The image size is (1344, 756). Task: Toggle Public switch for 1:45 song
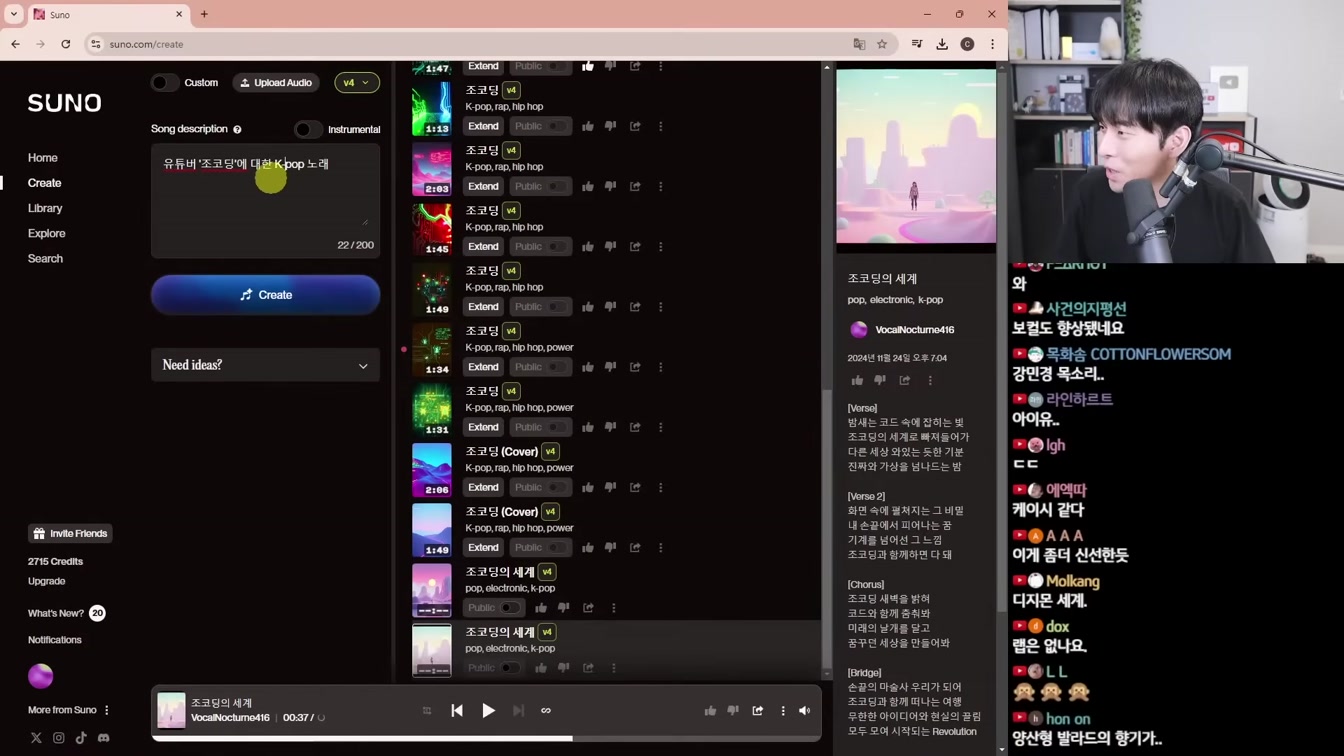(555, 246)
